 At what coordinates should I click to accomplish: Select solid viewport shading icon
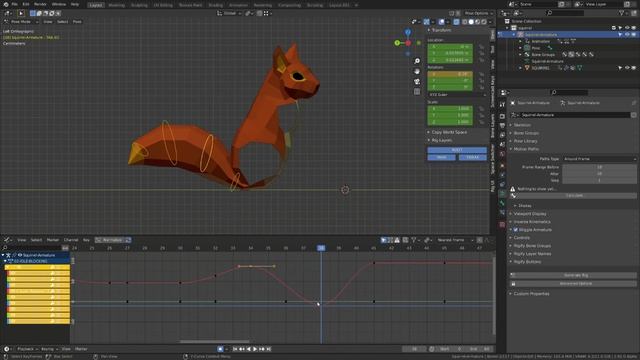pos(471,22)
